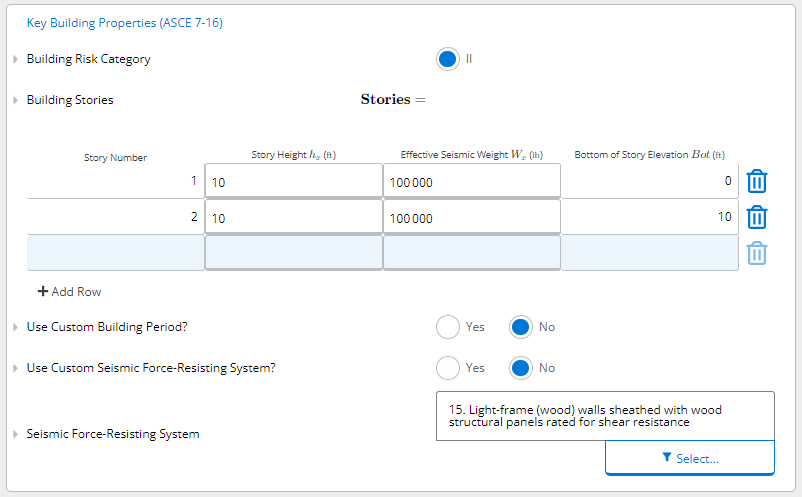Expand the Seismic Force-Resisting System item
This screenshot has width=802, height=497.
15,434
